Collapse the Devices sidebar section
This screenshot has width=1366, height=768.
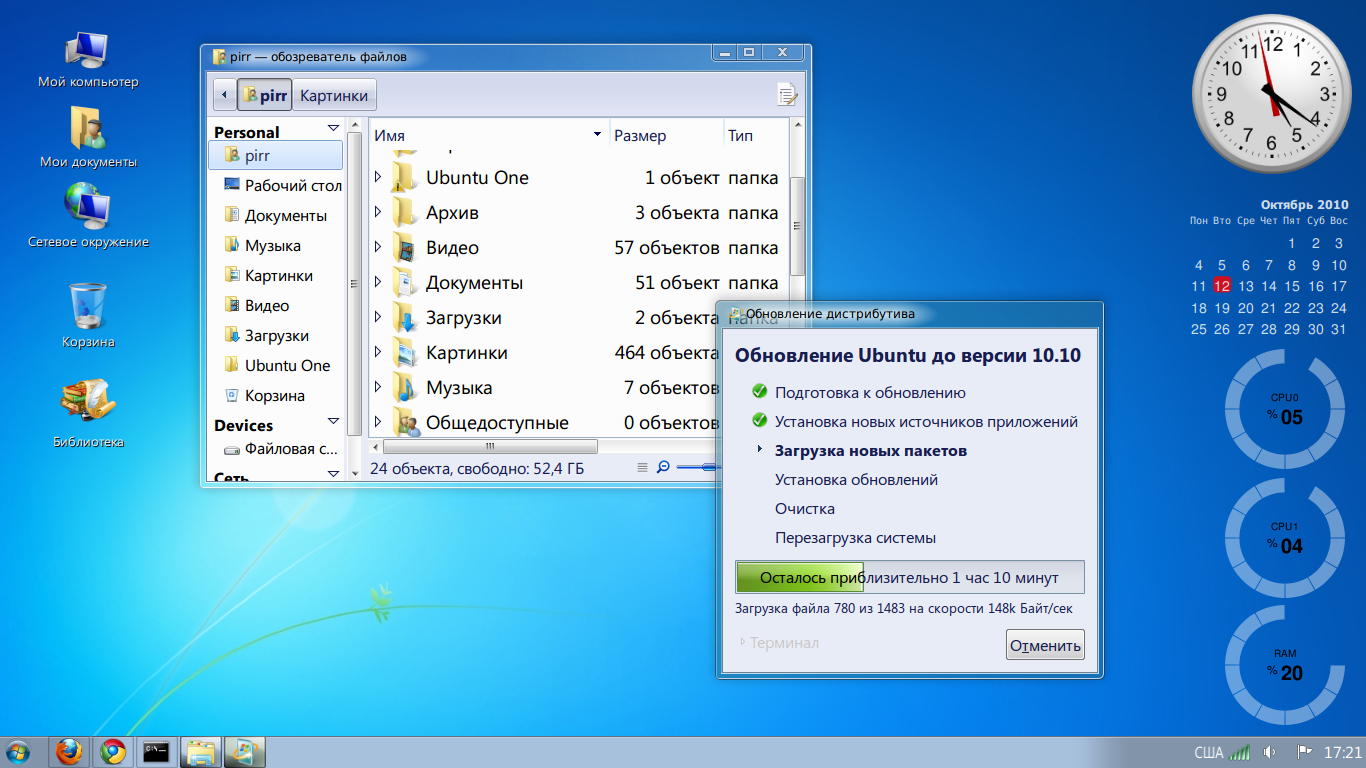[x=333, y=423]
